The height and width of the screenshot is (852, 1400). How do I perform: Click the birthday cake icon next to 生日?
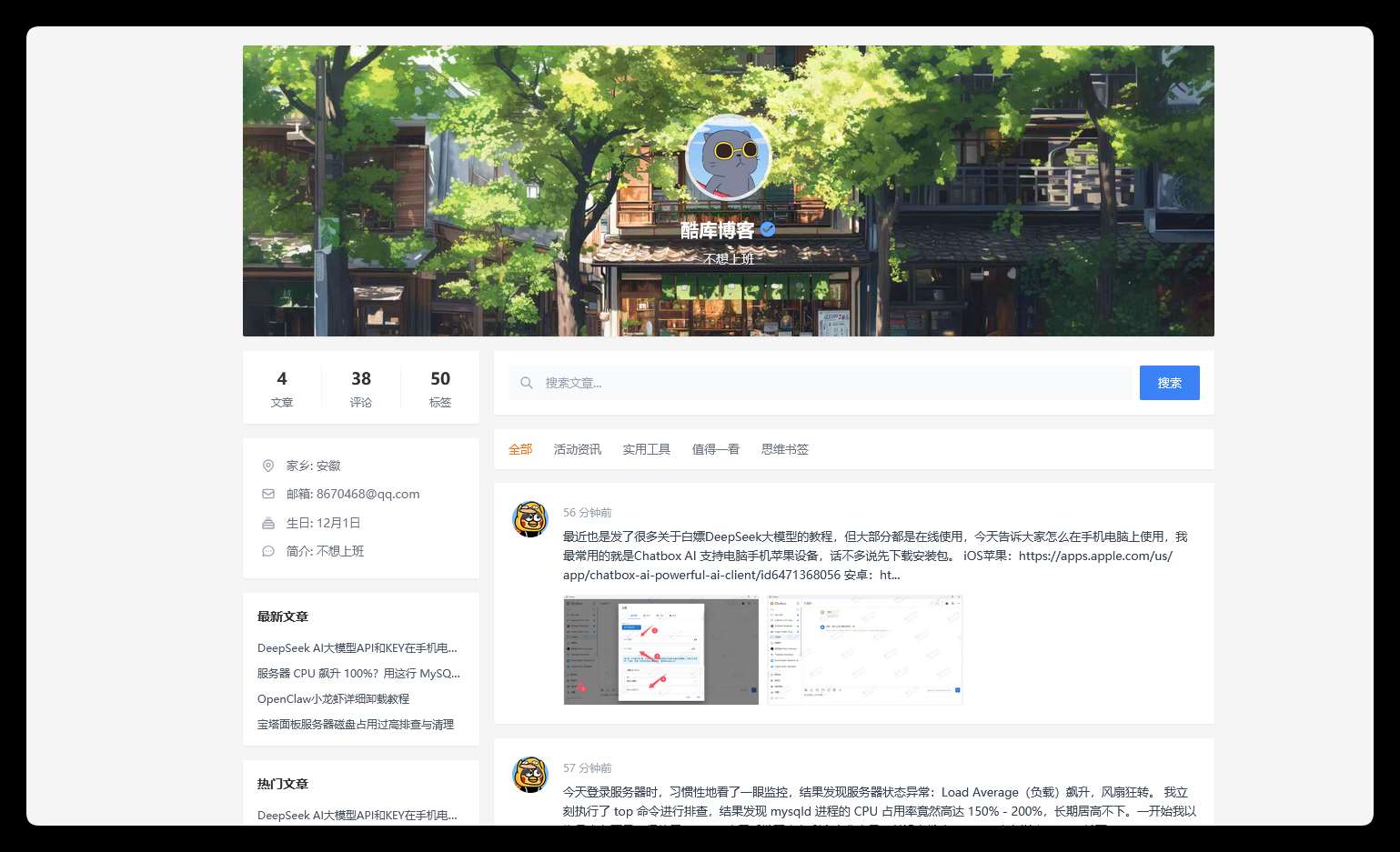click(x=268, y=523)
